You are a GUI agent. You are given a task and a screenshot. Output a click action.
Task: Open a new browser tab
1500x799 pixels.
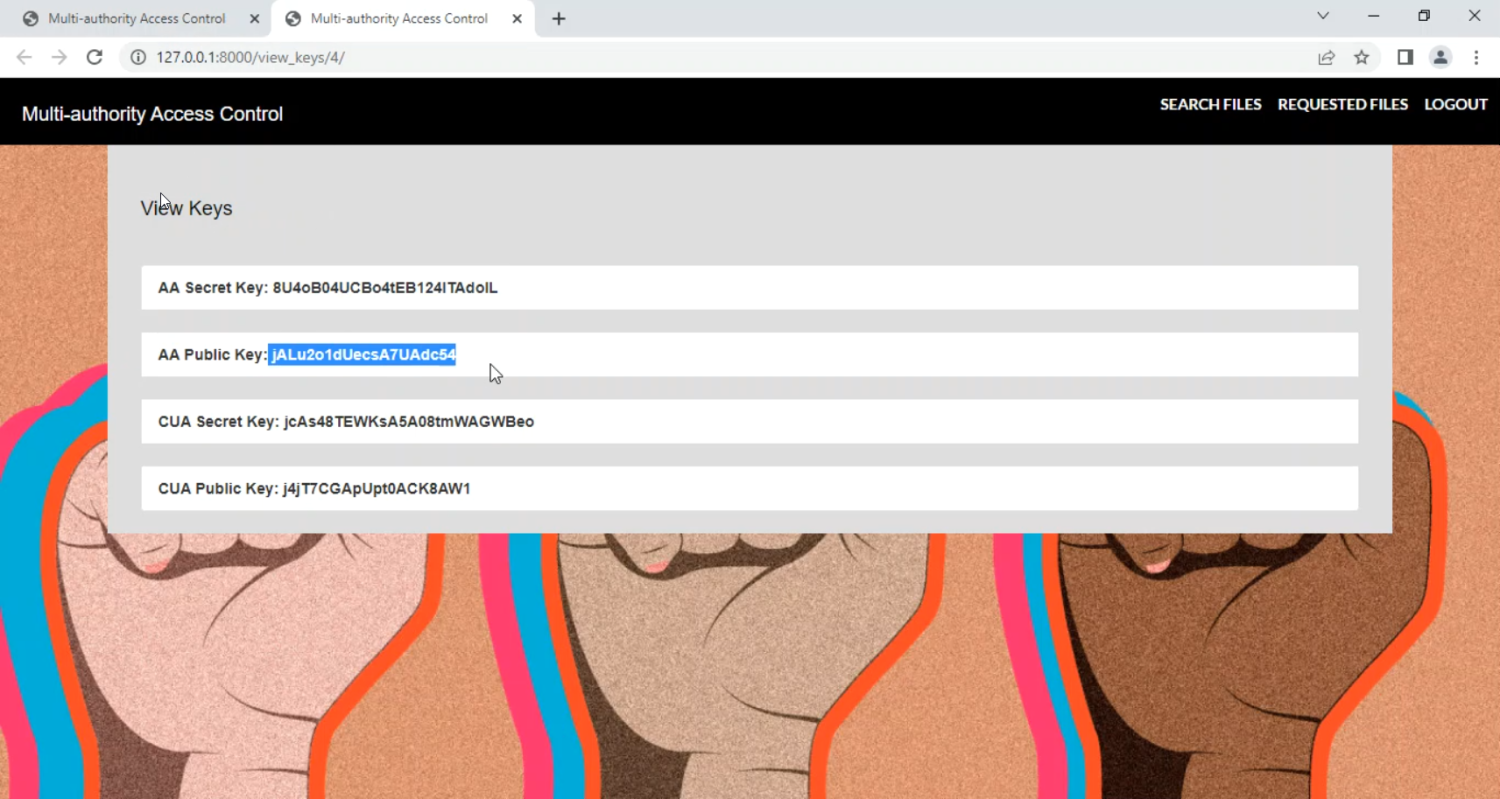point(559,19)
